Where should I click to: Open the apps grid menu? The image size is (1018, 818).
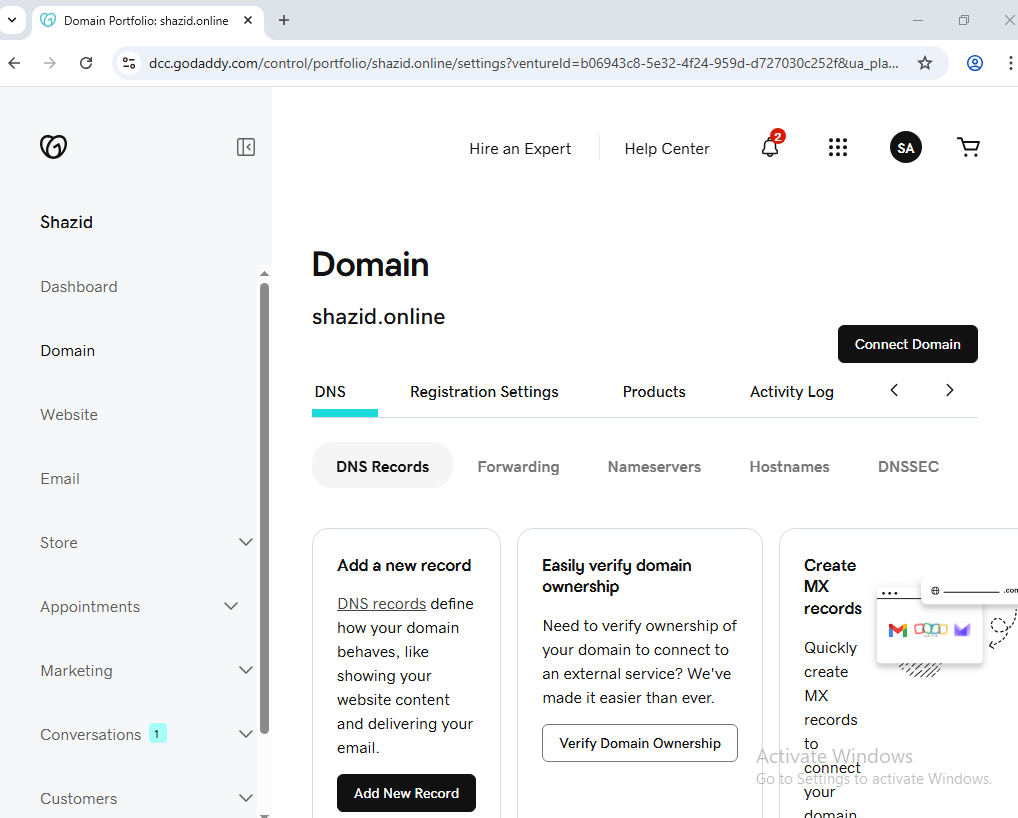pyautogui.click(x=838, y=147)
